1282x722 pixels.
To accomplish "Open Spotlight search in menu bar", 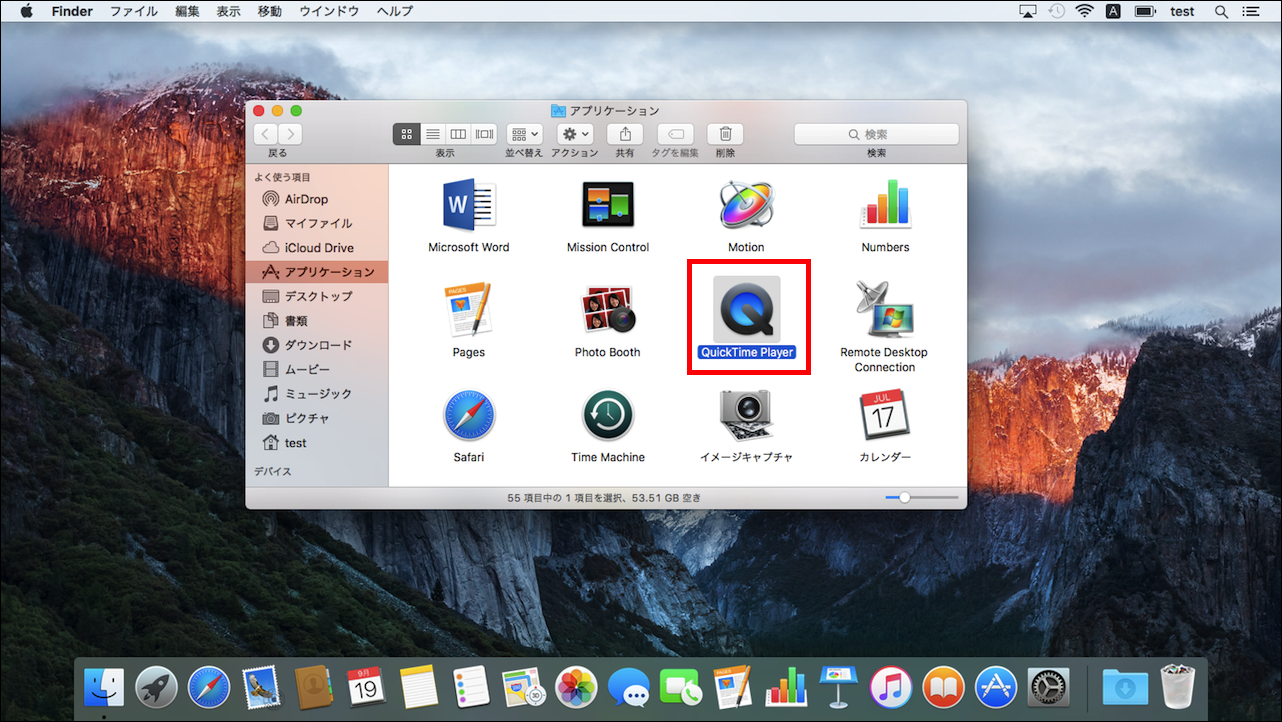I will (1221, 11).
